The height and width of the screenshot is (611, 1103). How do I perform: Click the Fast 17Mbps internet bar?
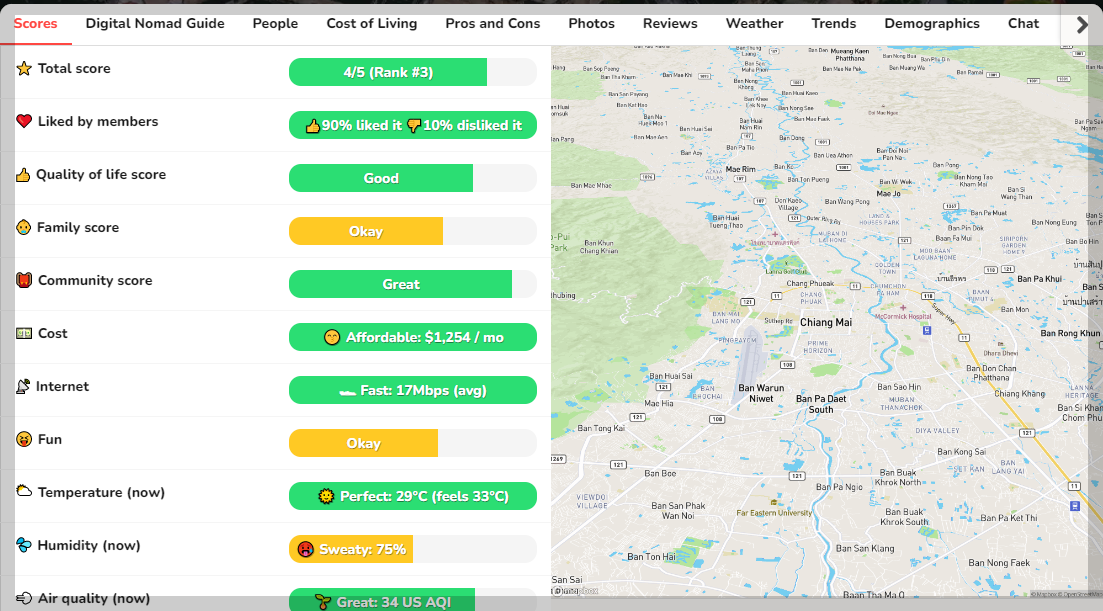click(x=413, y=390)
